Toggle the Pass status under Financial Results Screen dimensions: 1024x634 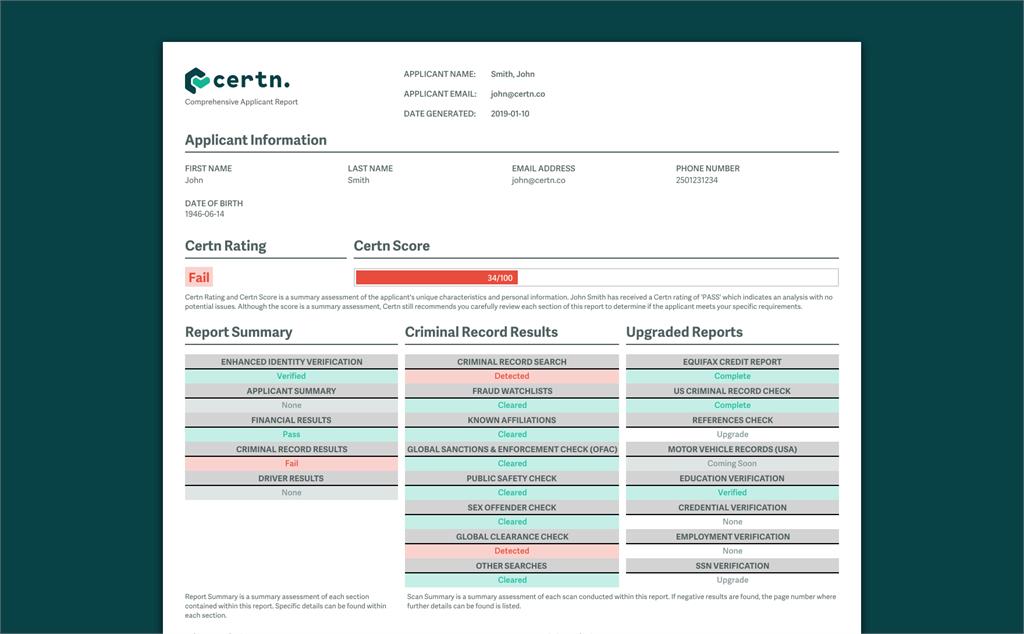[291, 434]
